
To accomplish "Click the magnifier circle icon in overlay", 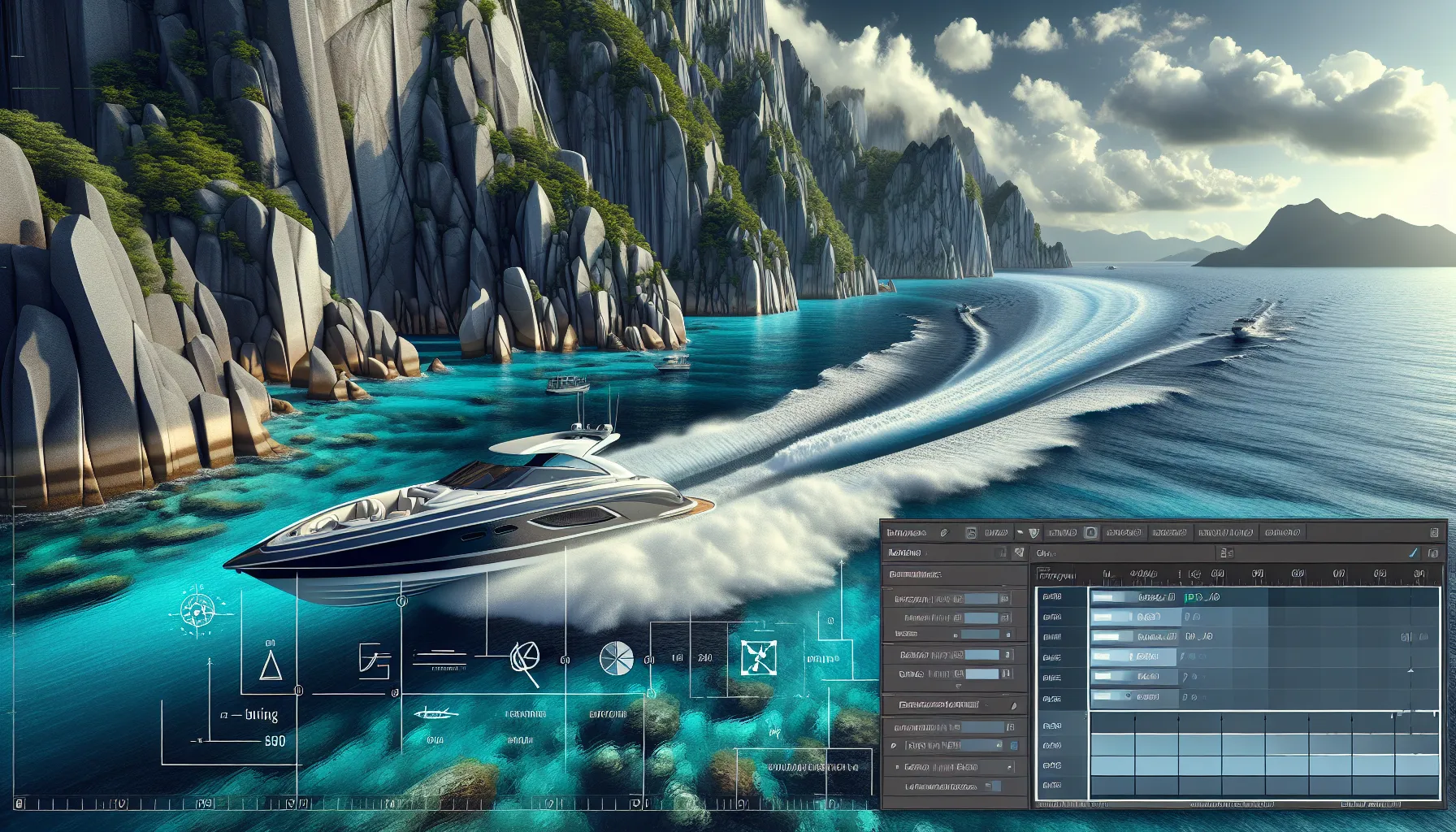I will (524, 659).
